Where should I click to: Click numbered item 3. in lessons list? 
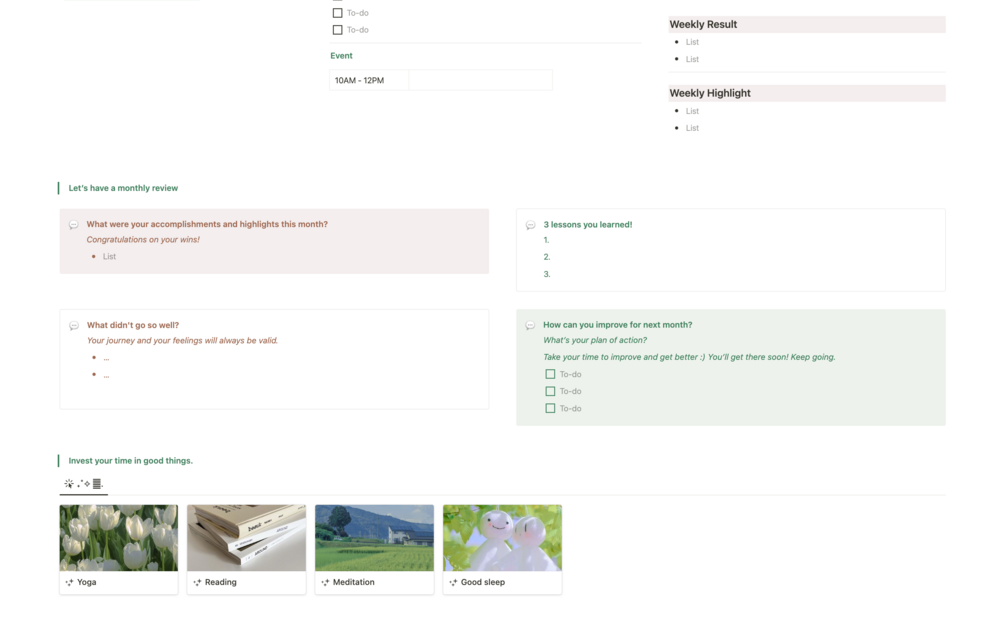pos(547,274)
